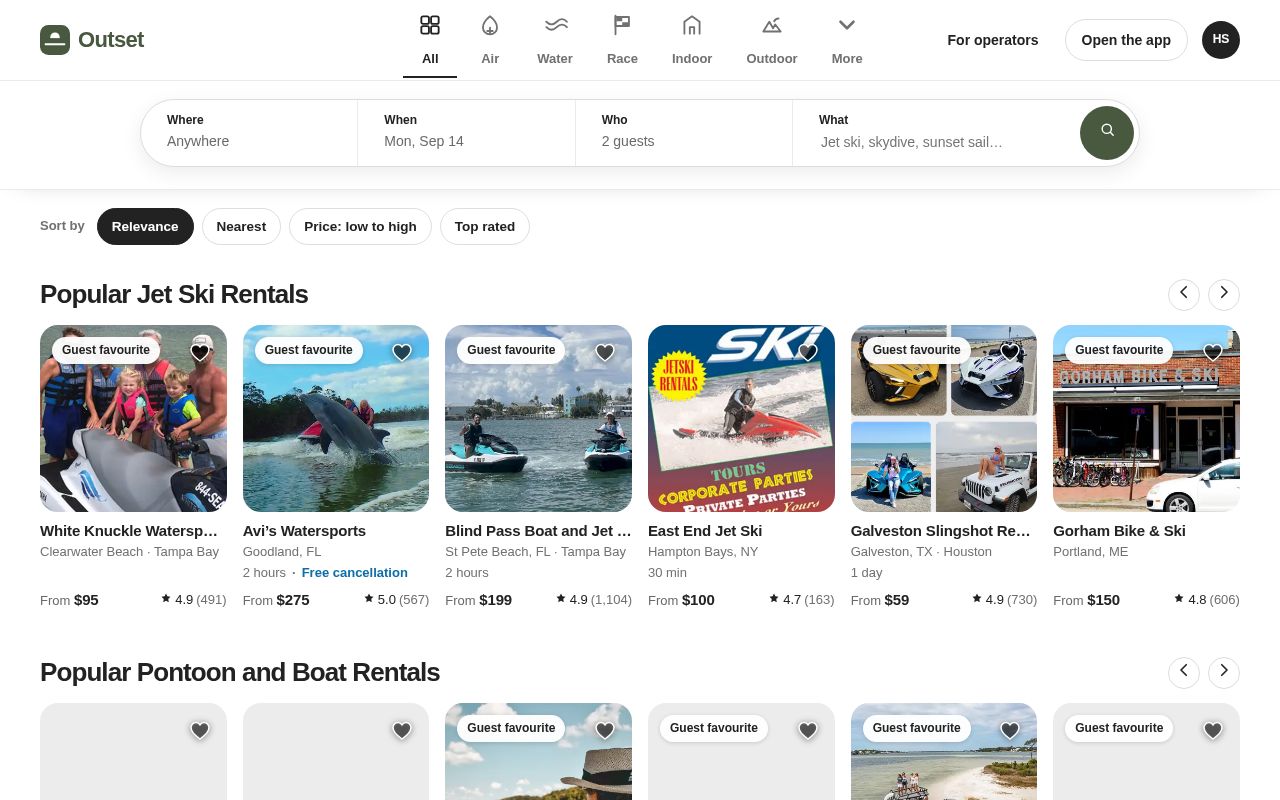Viewport: 1280px width, 800px height.
Task: Open the Gorham Bike & Ski title
Action: pos(1119,531)
